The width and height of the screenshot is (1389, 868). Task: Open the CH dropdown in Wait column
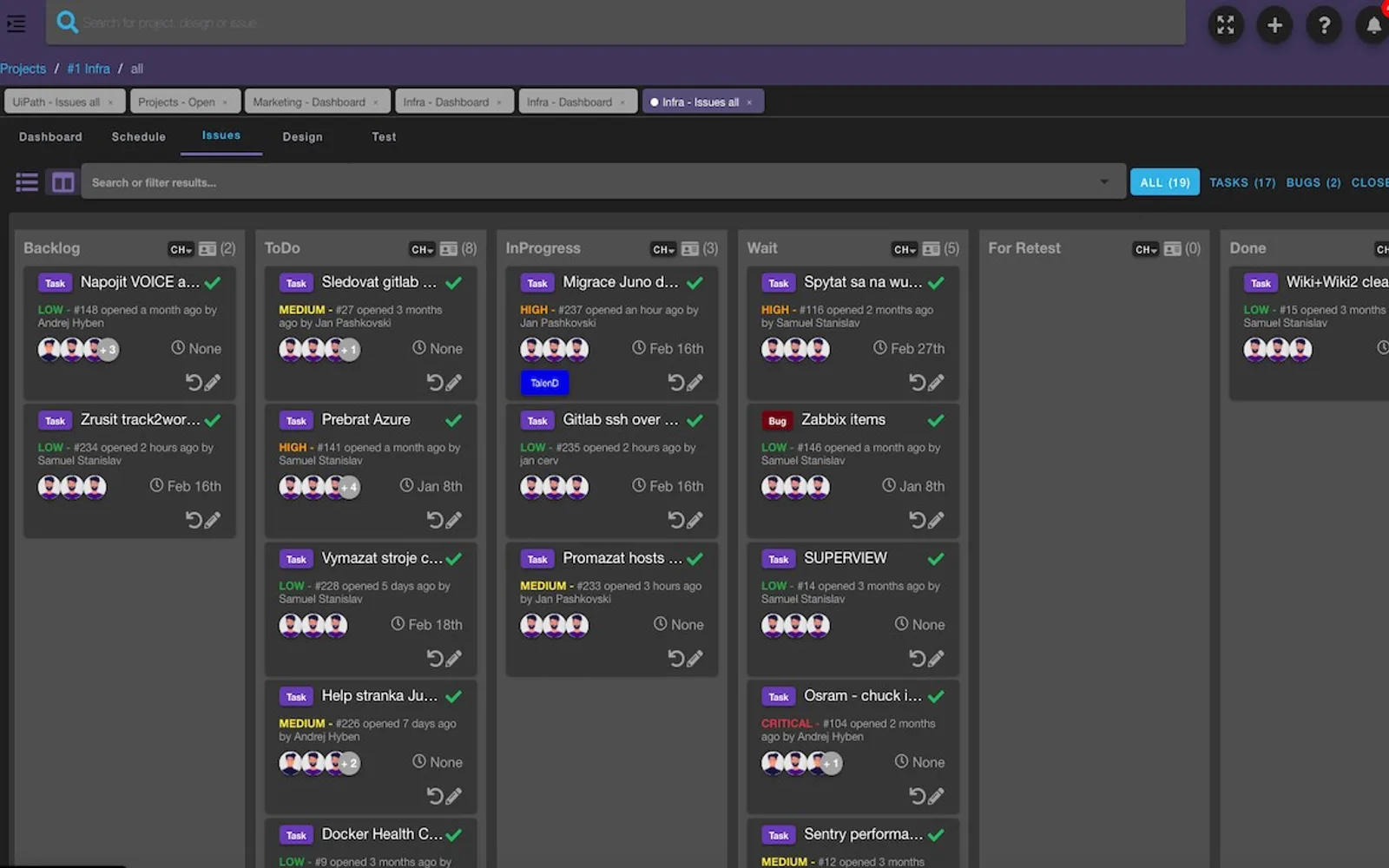905,250
